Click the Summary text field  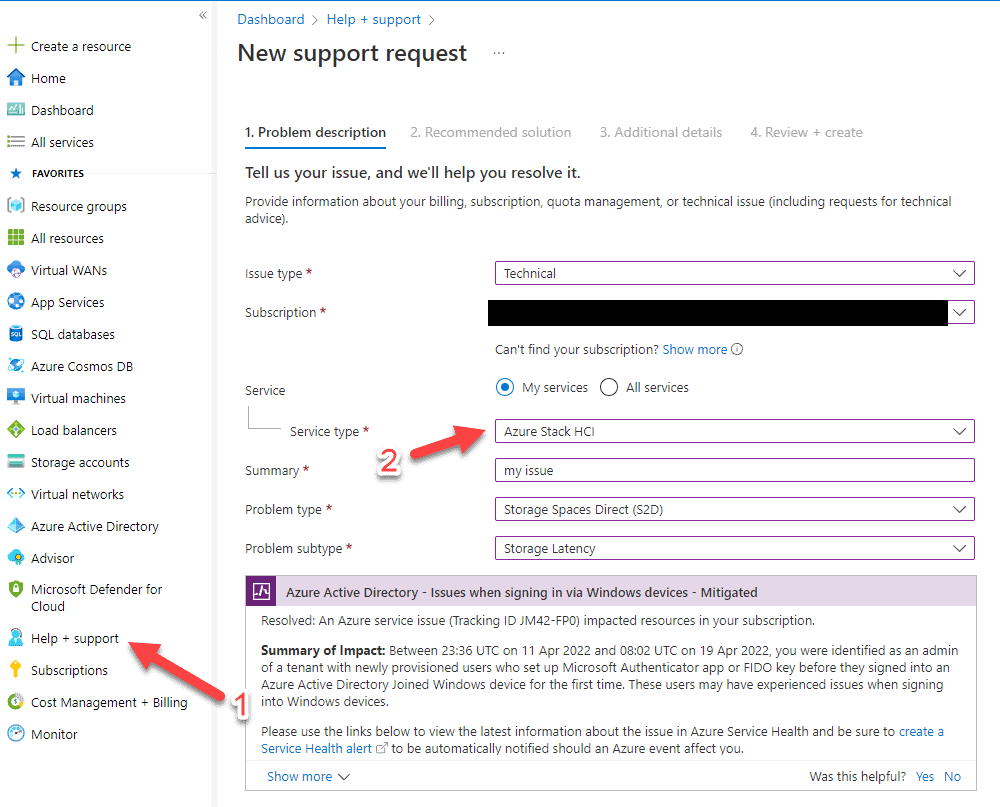[735, 470]
